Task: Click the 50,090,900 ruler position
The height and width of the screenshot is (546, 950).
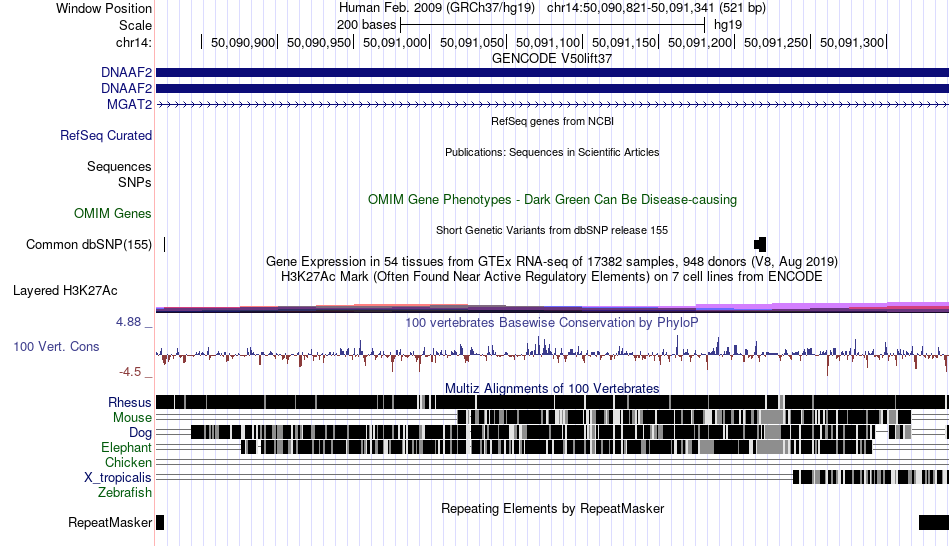Action: point(243,42)
